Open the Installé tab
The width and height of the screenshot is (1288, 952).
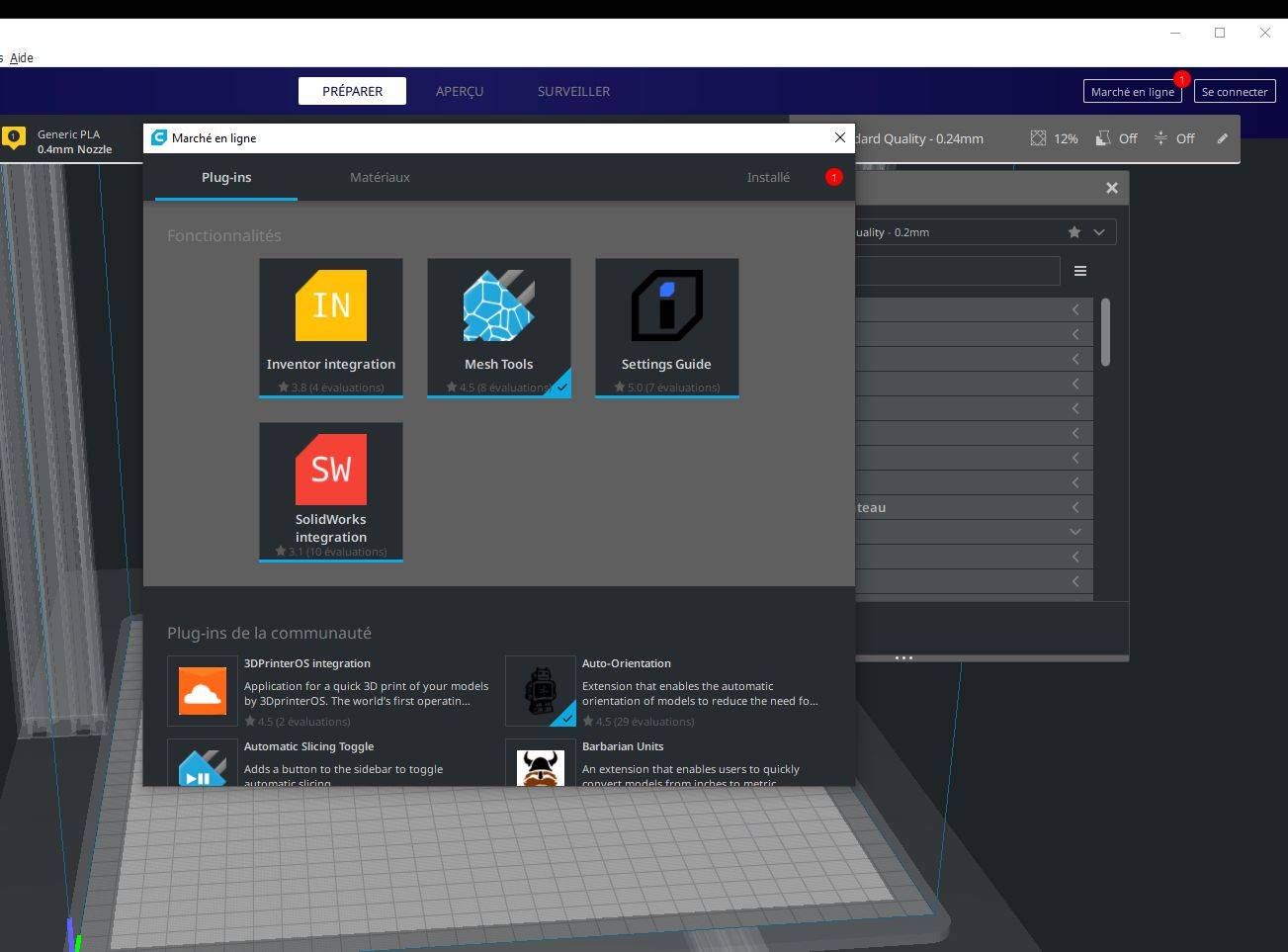pyautogui.click(x=768, y=177)
